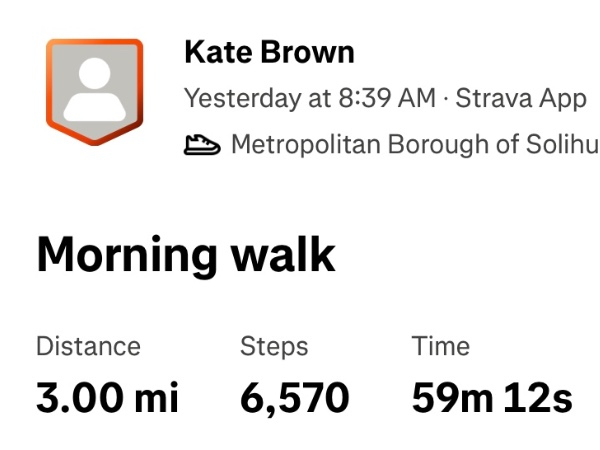Image resolution: width=600 pixels, height=450 pixels.
Task: Click the 12s seconds part of time
Action: click(539, 398)
